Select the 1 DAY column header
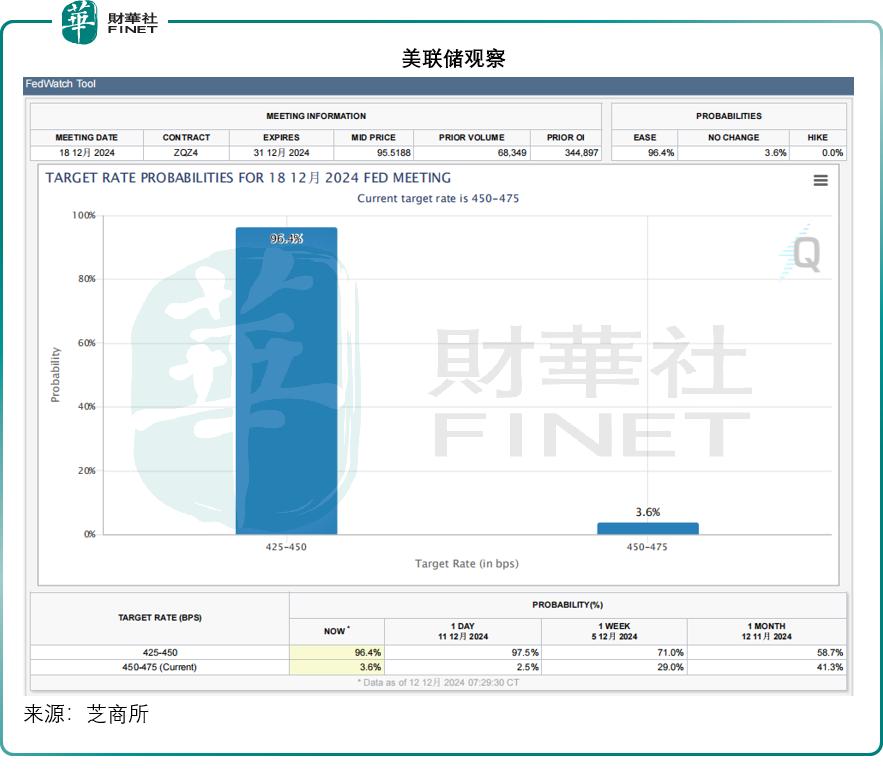Image resolution: width=883 pixels, height=776 pixels. pos(462,631)
